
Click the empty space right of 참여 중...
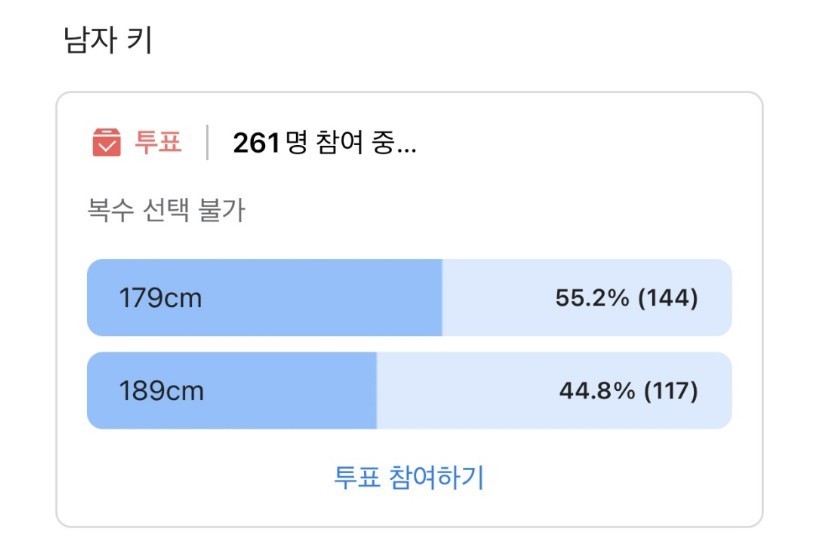pos(580,144)
